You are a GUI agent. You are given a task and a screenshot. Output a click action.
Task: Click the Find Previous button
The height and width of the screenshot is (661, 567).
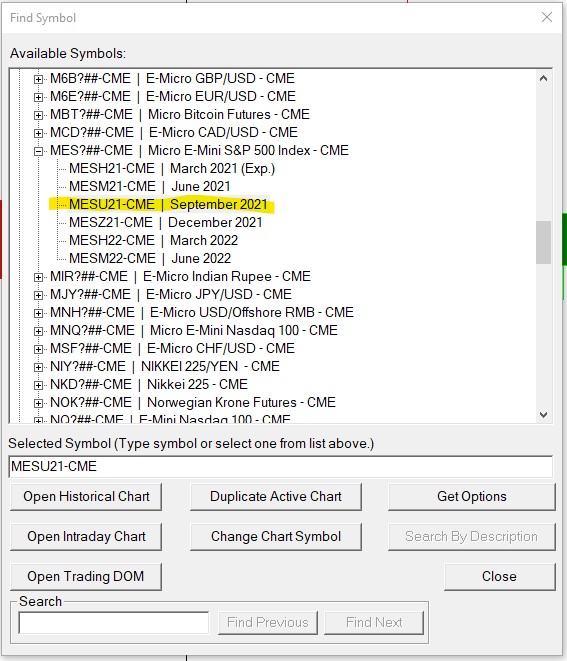coord(268,623)
